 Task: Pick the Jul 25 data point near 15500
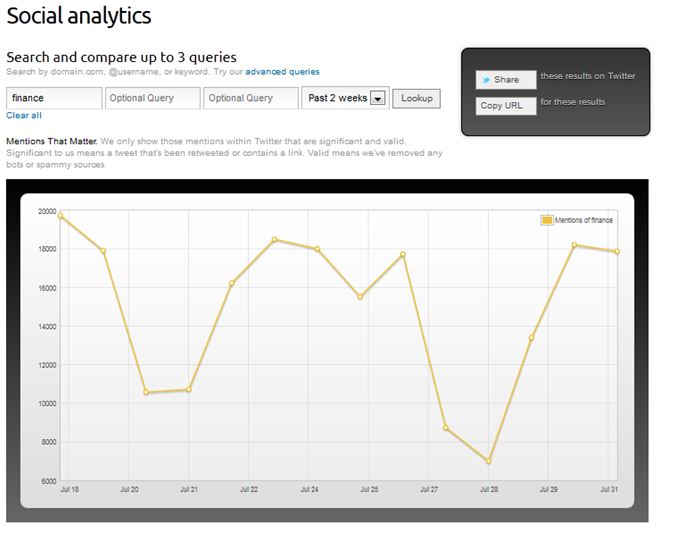click(x=360, y=297)
